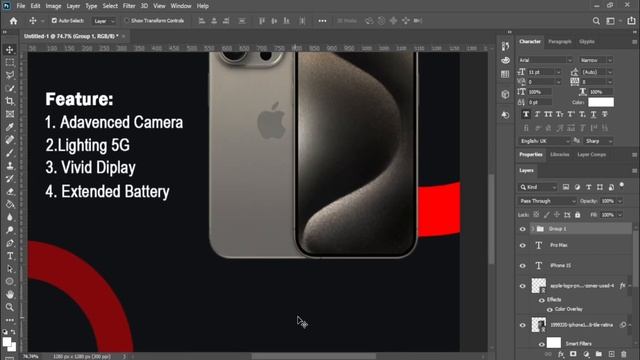Screen dimensions: 640x360
Task: Open the workspace switcher icon
Action: click(x=611, y=21)
